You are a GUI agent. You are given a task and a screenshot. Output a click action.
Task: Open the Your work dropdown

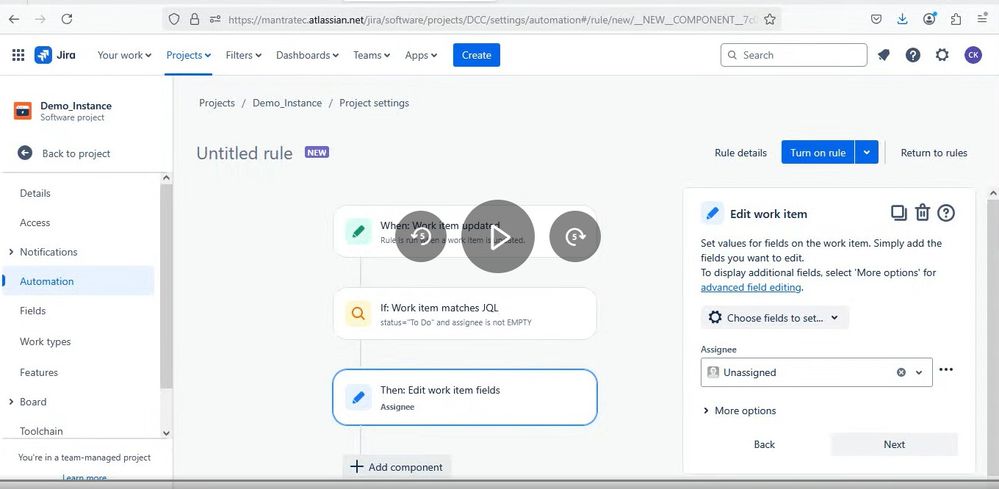click(124, 55)
